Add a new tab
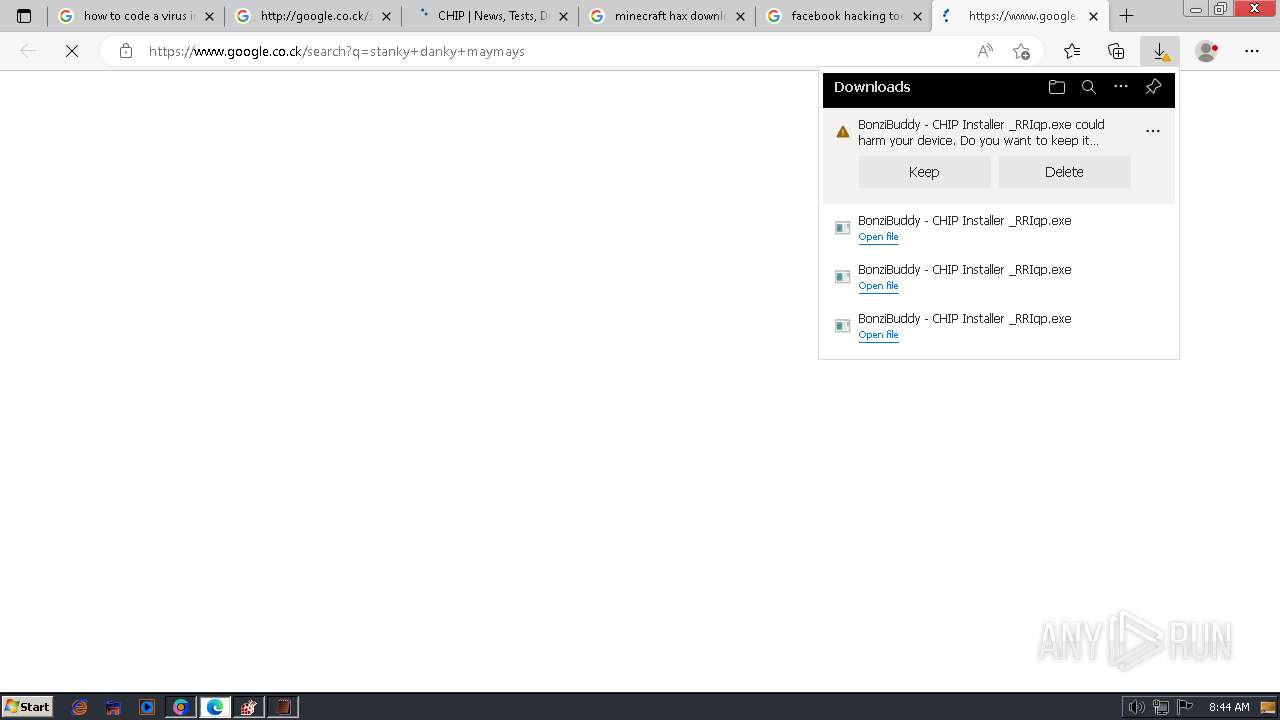1280x720 pixels. coord(1126,16)
